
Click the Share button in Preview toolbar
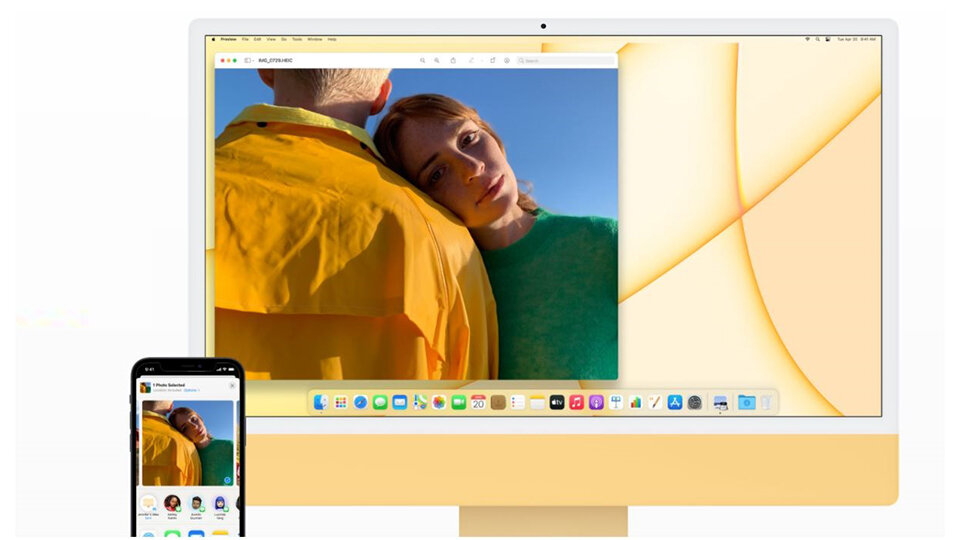(453, 61)
